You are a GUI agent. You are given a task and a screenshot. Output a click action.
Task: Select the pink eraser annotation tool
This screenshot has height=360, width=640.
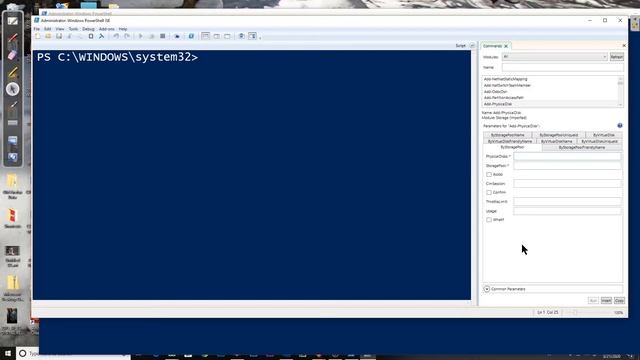pyautogui.click(x=13, y=56)
